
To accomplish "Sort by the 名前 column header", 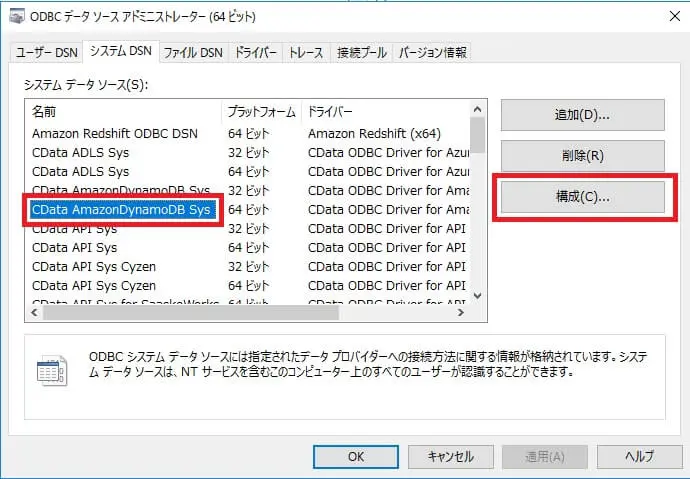I will pyautogui.click(x=125, y=112).
